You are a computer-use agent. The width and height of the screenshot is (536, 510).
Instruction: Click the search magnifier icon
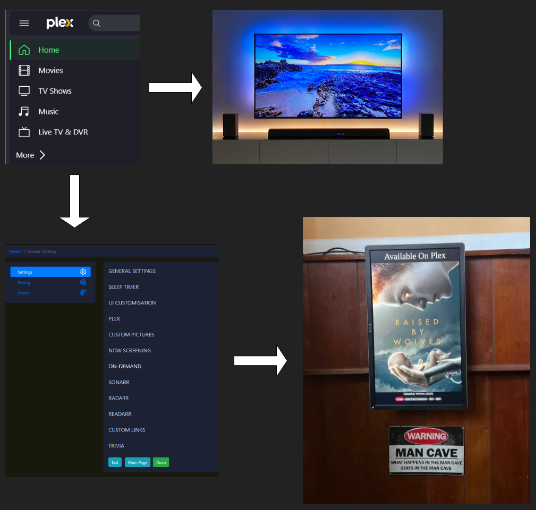(x=96, y=23)
